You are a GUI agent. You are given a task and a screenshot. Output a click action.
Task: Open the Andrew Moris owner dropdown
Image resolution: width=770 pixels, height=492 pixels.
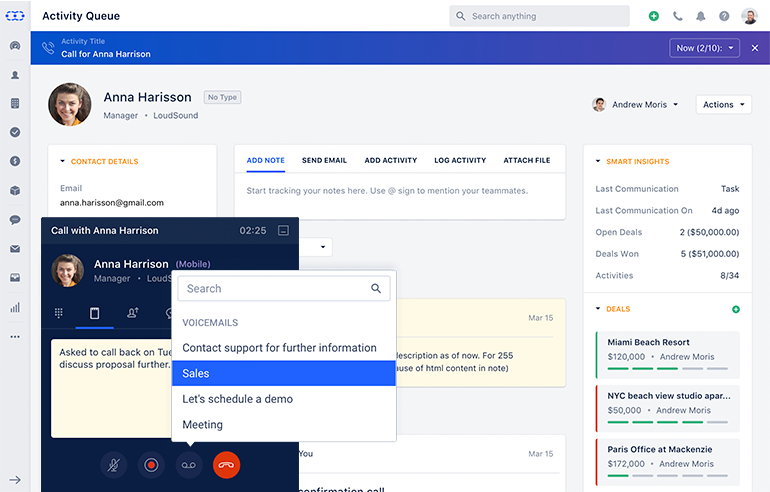pos(636,104)
